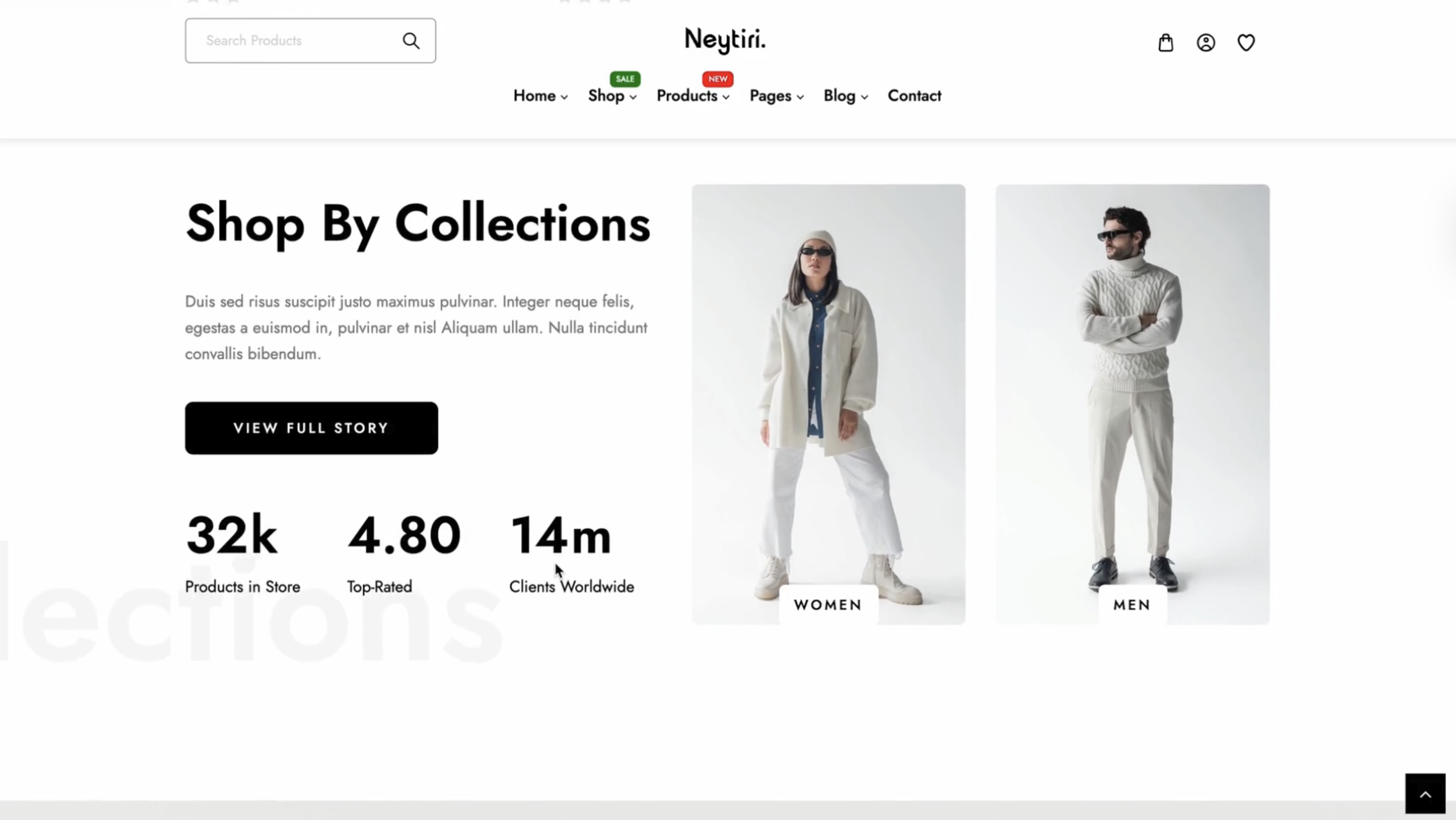Image resolution: width=1456 pixels, height=820 pixels.
Task: Click the search magnifier icon
Action: pyautogui.click(x=411, y=41)
